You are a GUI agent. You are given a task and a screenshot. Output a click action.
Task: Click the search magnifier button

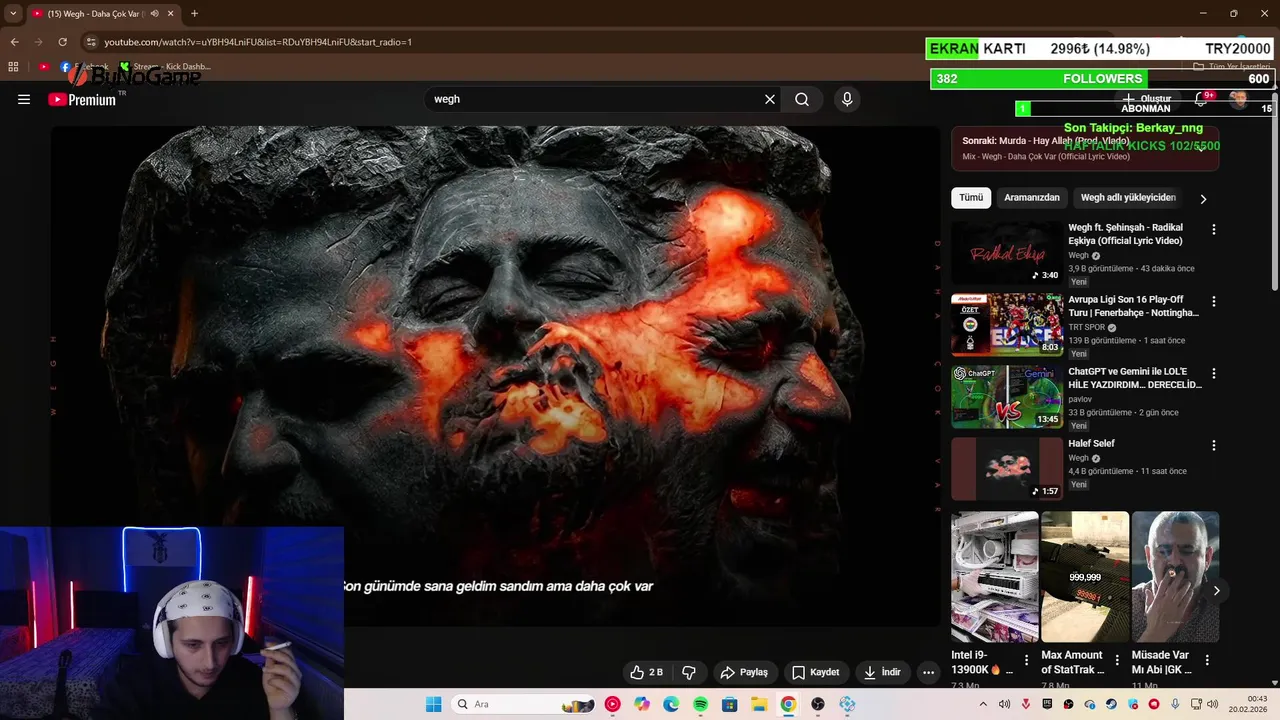[x=802, y=99]
